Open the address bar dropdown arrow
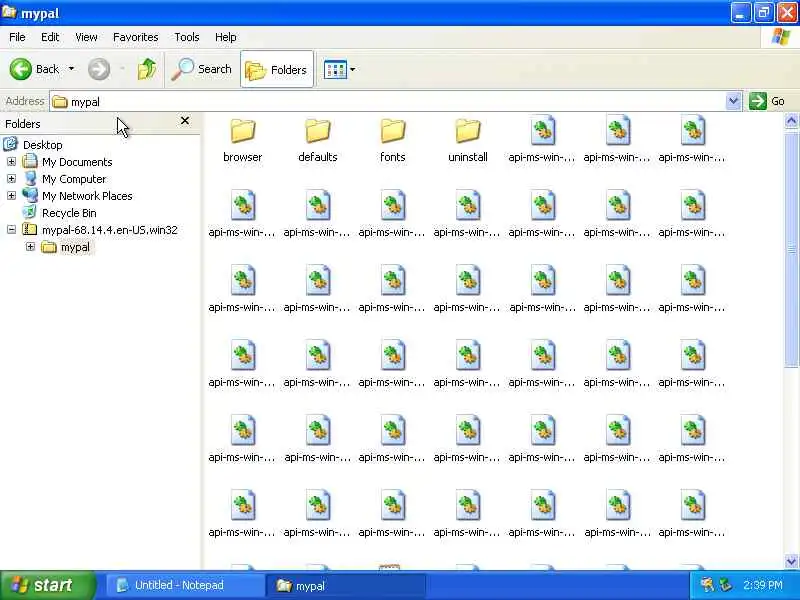This screenshot has width=800, height=600. click(733, 101)
